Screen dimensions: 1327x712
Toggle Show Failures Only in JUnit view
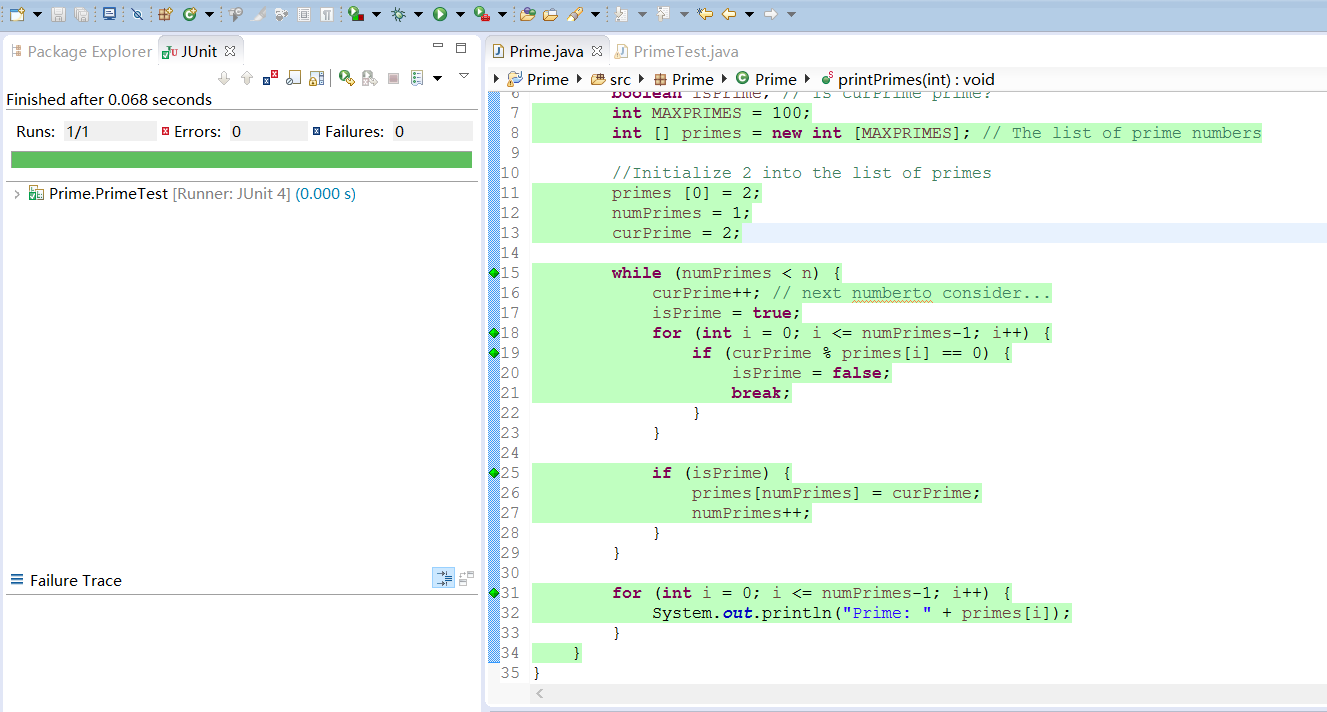tap(270, 78)
